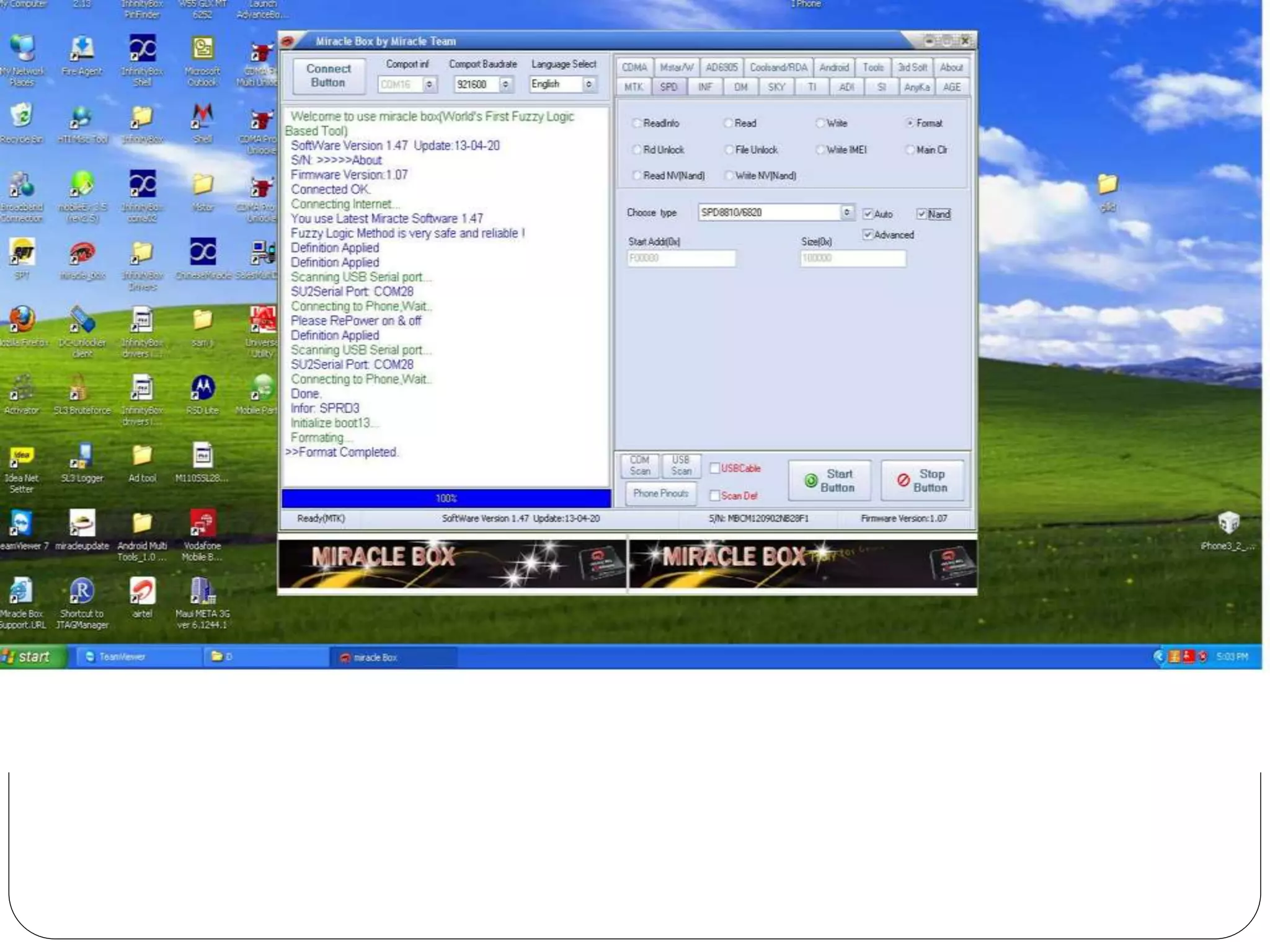The width and height of the screenshot is (1270, 952).
Task: Open the miracleupdate desktop icon
Action: [82, 524]
